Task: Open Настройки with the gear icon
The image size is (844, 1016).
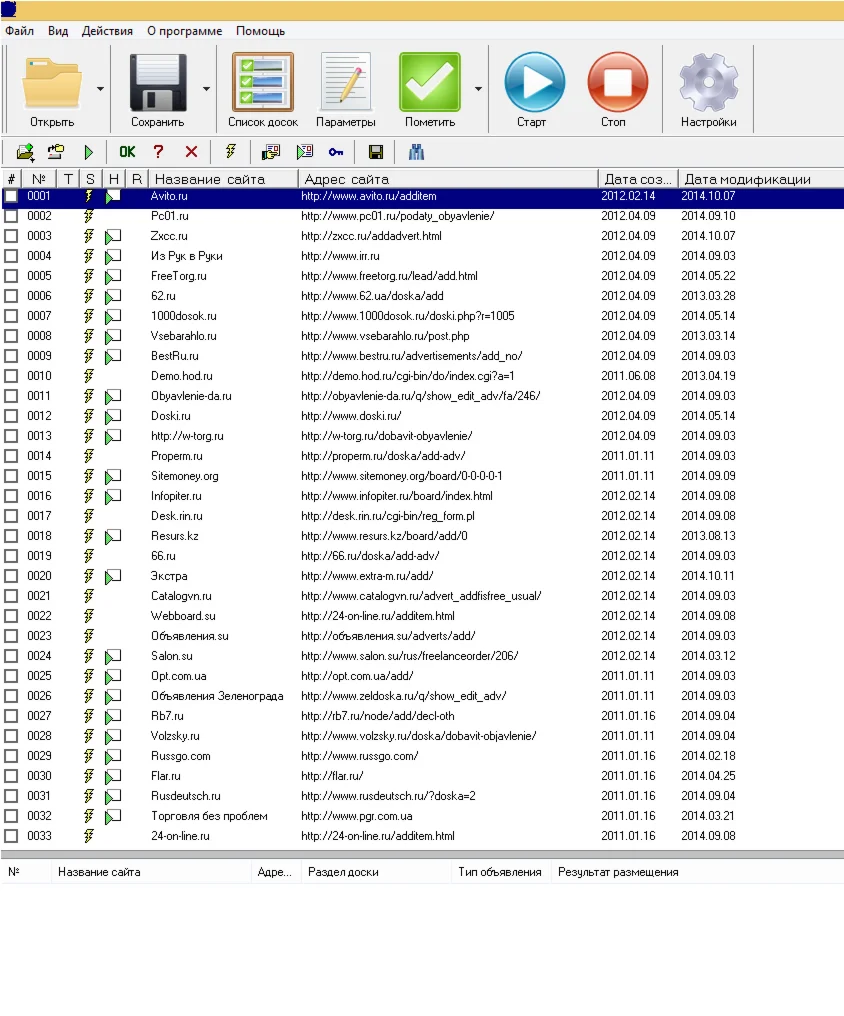Action: pos(708,82)
